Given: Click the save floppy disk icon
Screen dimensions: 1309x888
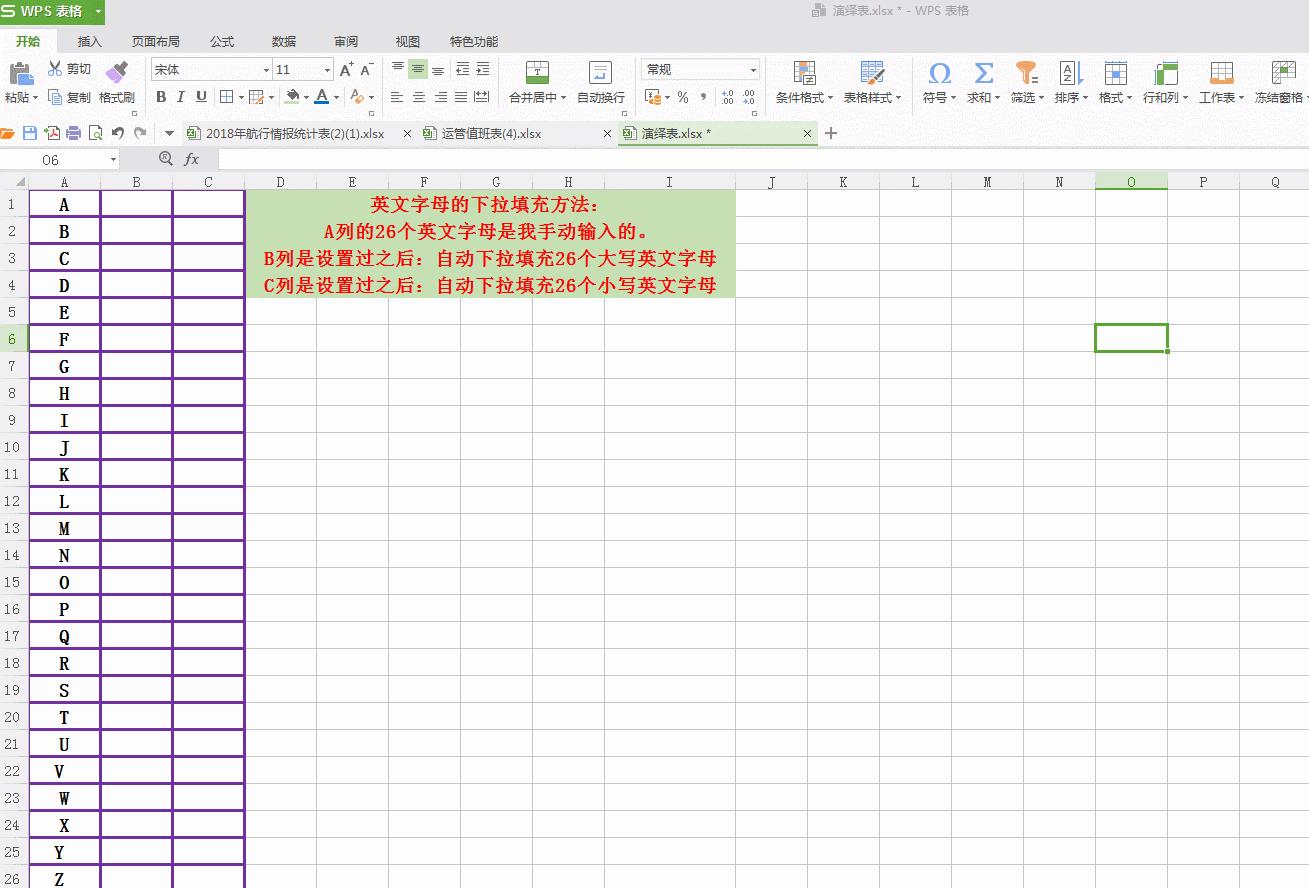Looking at the screenshot, I should click(x=30, y=133).
